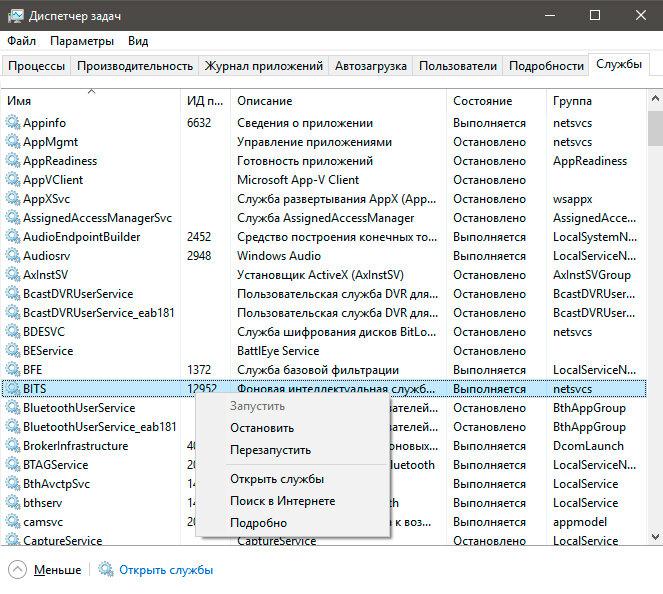Click the Меньше button label
The width and height of the screenshot is (663, 594).
pos(58,570)
